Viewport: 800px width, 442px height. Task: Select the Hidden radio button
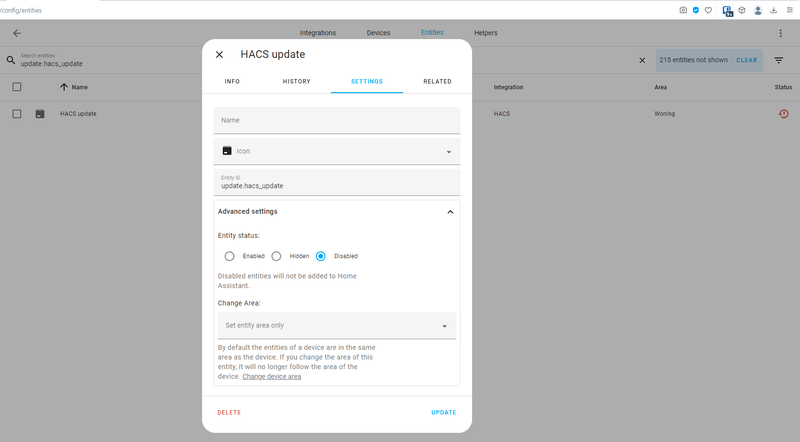(x=276, y=256)
